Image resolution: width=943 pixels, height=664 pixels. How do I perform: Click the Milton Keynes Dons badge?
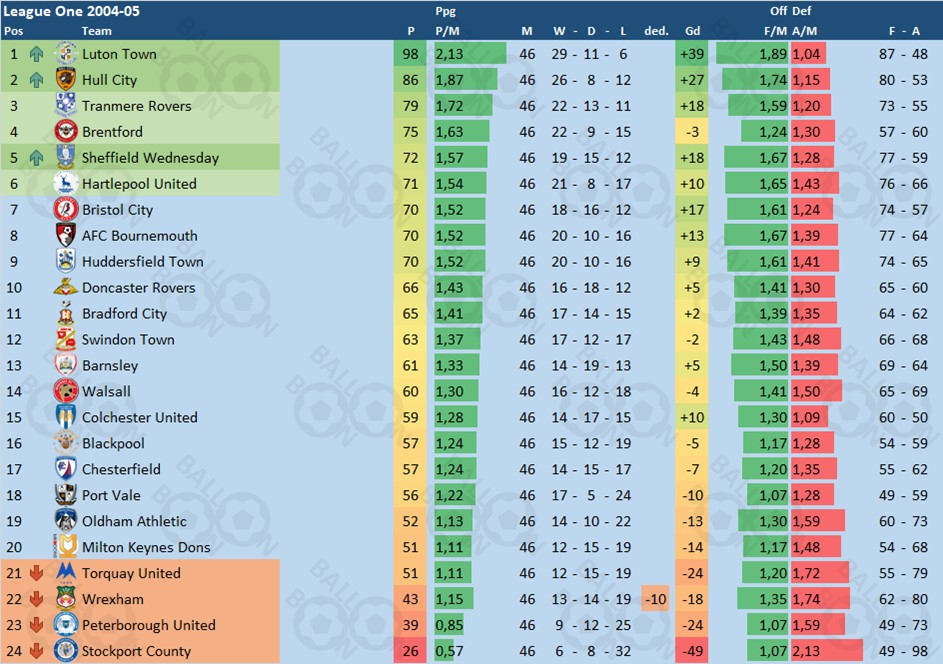pos(66,547)
